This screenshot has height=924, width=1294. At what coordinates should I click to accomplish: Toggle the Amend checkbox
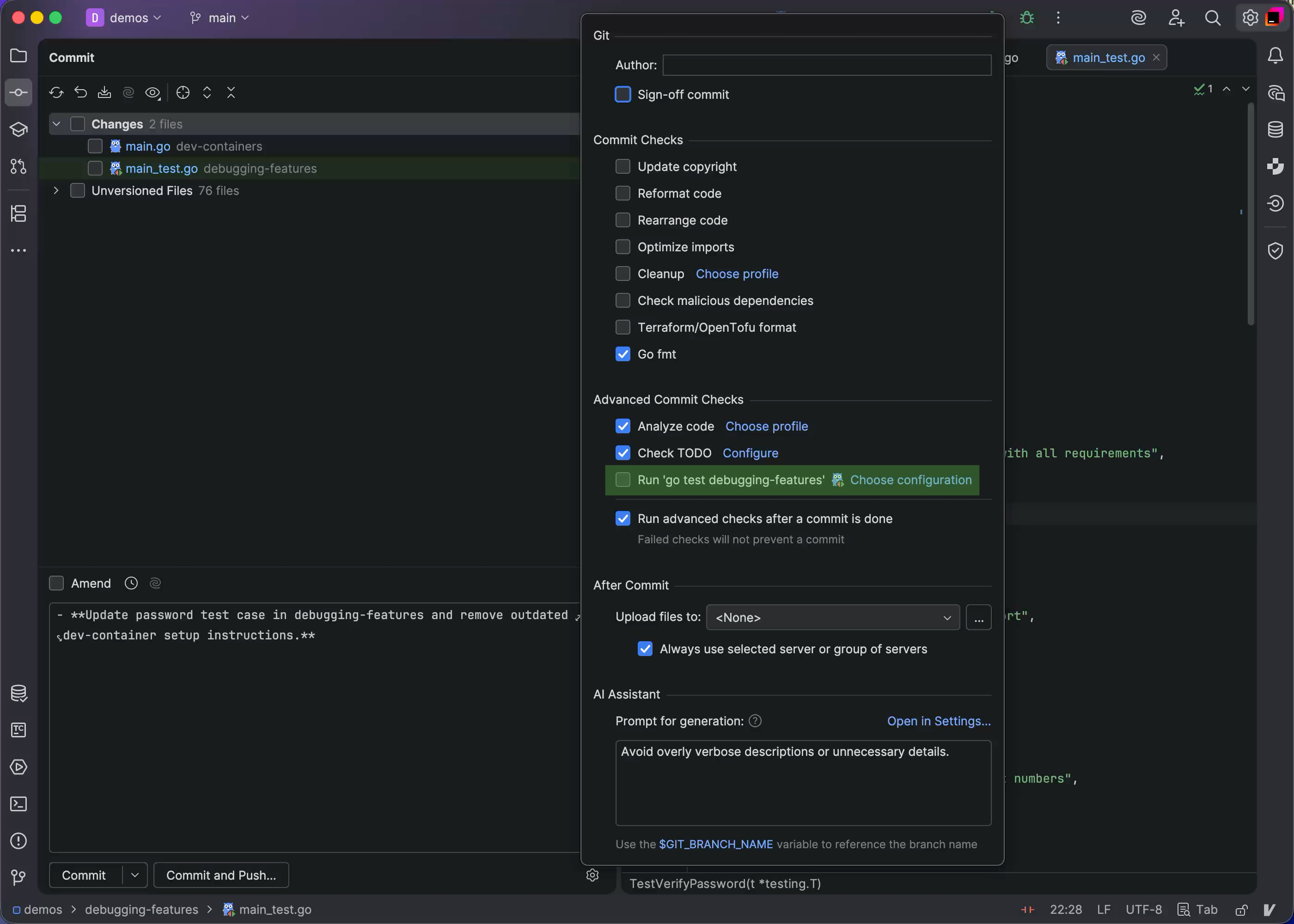[x=56, y=583]
